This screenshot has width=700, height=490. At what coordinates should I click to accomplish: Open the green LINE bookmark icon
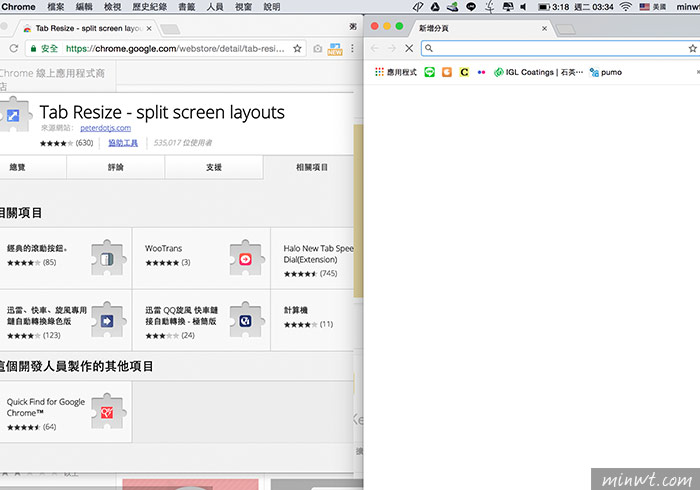[429, 72]
